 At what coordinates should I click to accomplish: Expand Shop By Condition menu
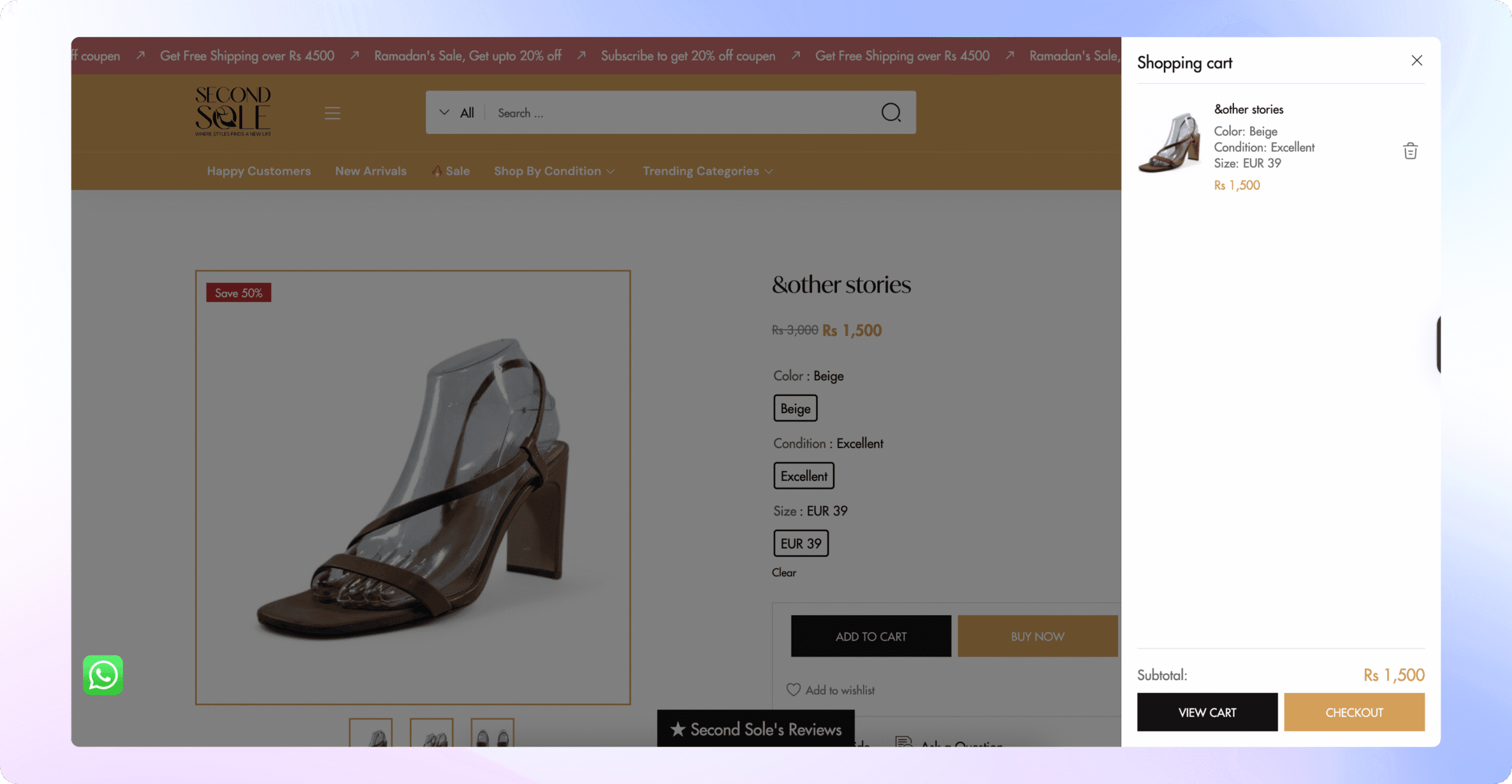[554, 171]
